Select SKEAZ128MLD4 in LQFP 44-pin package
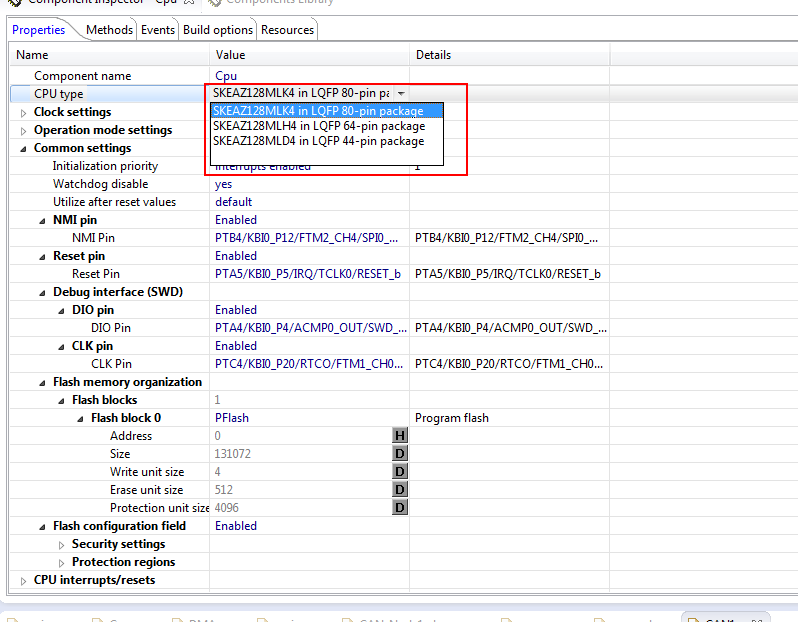Screen dimensions: 798x622 (327, 141)
